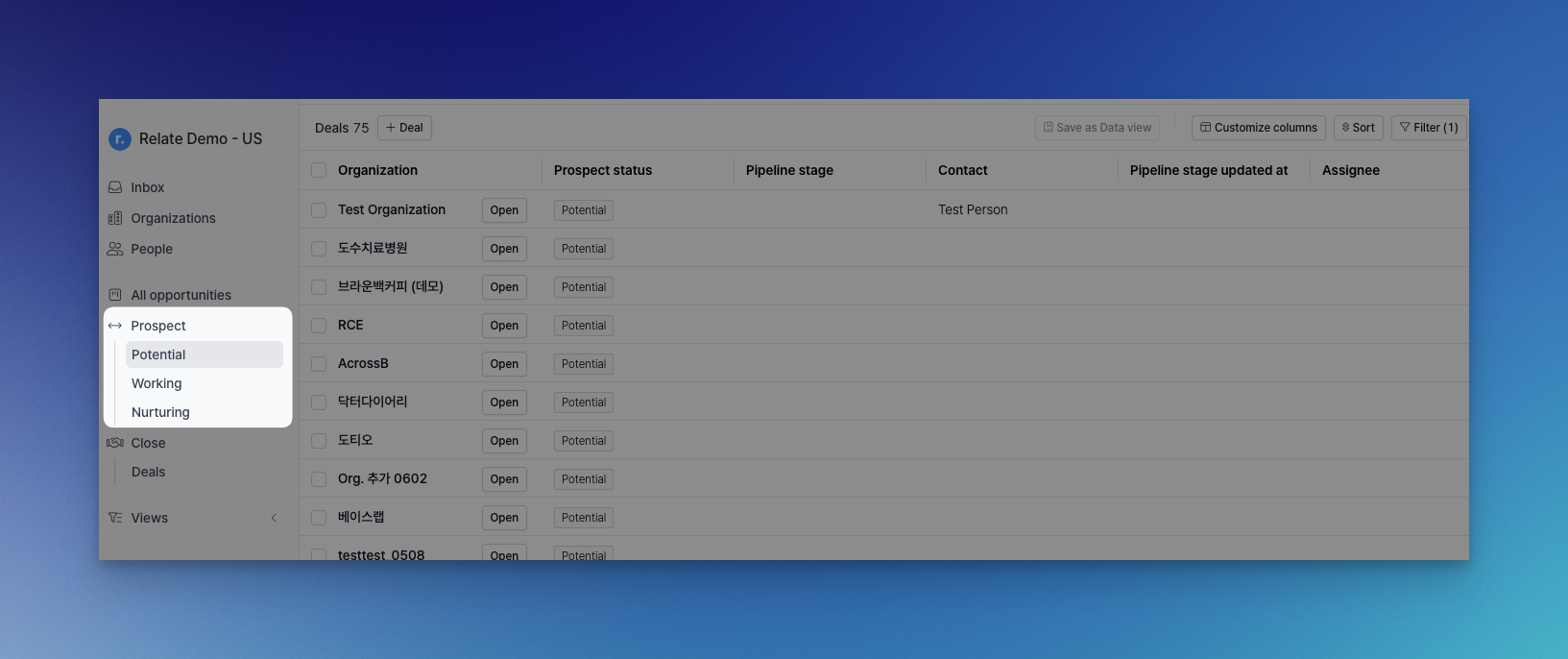Click Open button for 도티오
Image resolution: width=1568 pixels, height=659 pixels.
pos(504,441)
